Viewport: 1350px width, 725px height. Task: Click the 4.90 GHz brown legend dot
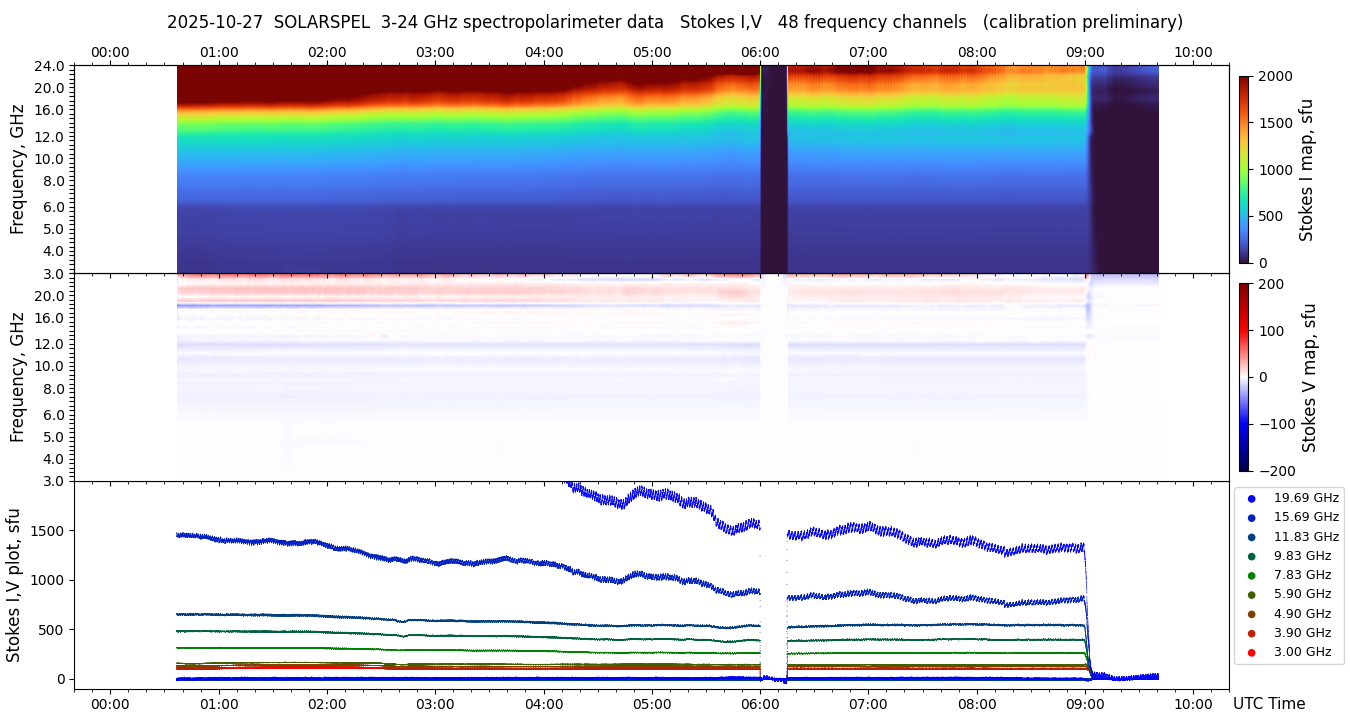click(1251, 614)
